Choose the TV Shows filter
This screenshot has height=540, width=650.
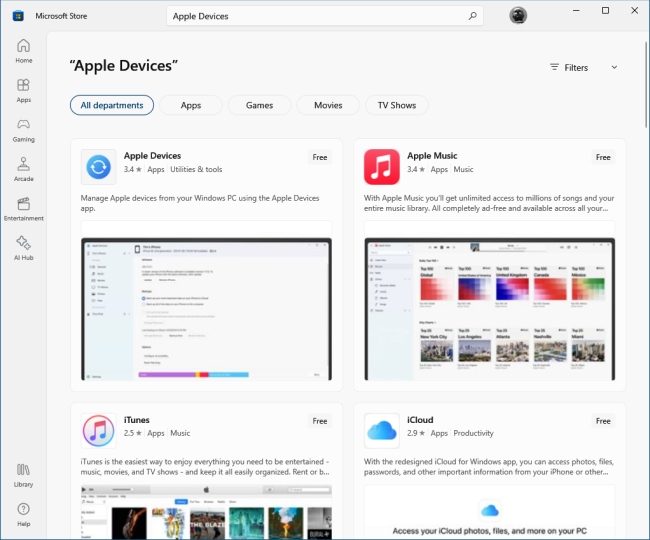pyautogui.click(x=396, y=105)
